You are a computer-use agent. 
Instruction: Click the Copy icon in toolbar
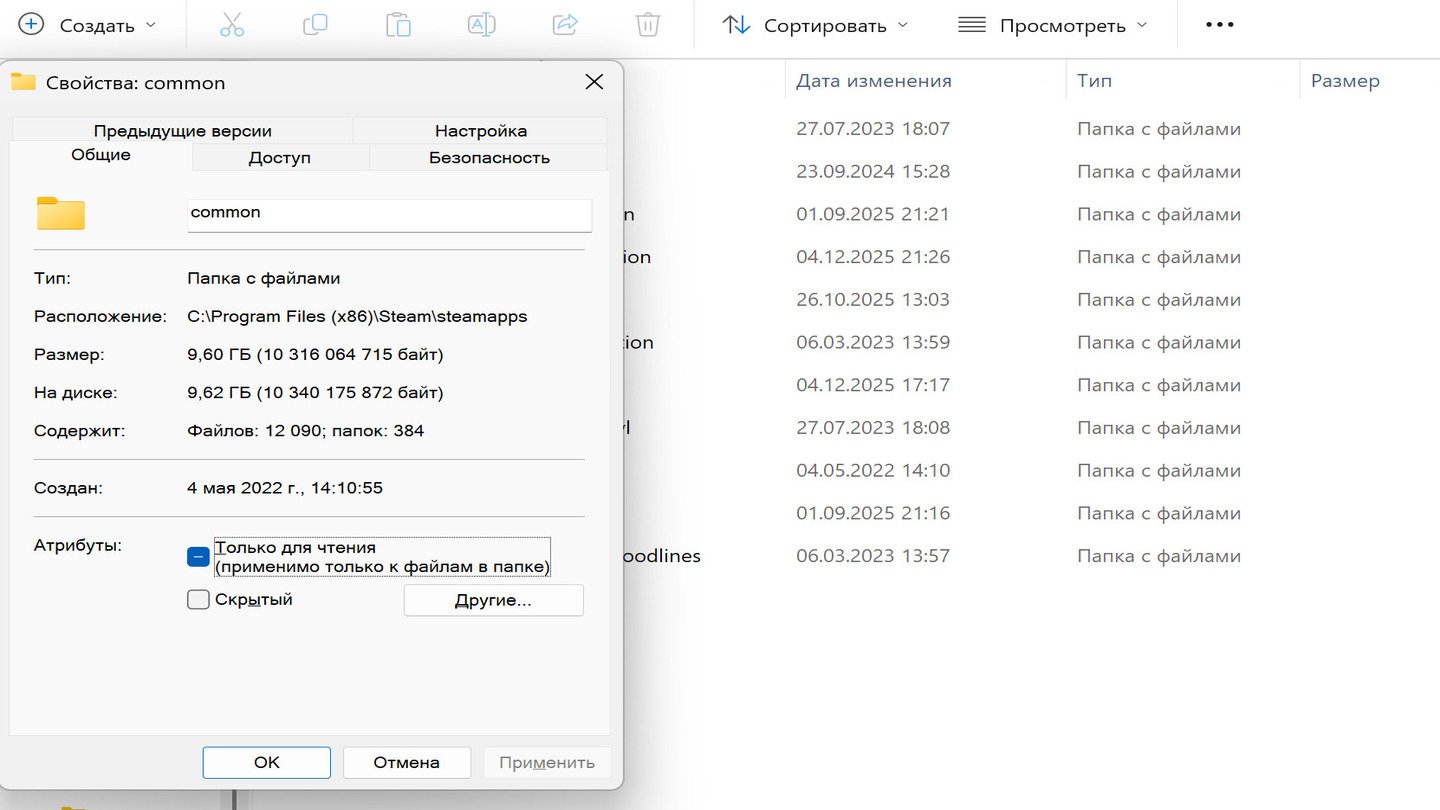click(x=315, y=25)
